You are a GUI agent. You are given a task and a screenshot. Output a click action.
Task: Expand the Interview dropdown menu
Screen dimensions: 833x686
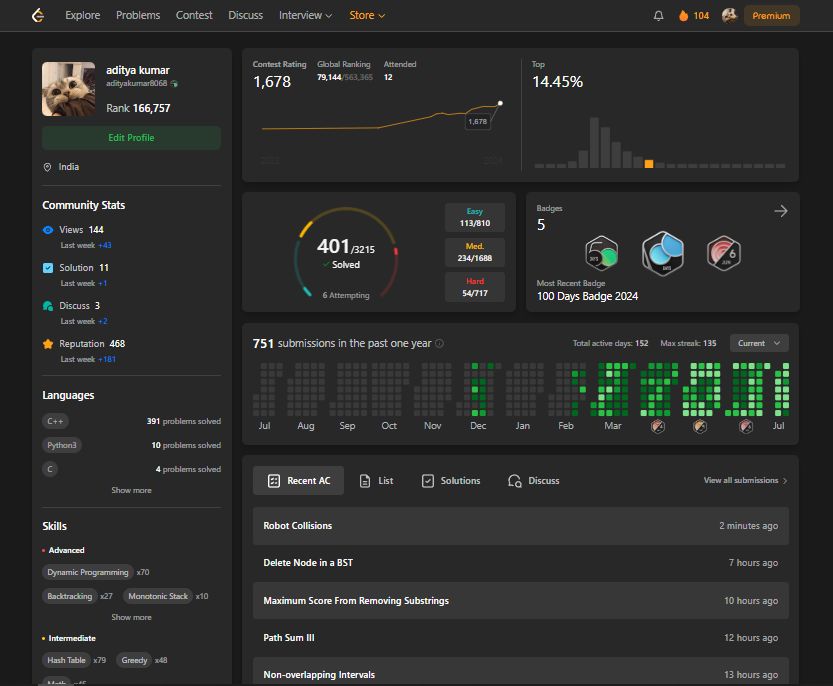click(x=306, y=15)
